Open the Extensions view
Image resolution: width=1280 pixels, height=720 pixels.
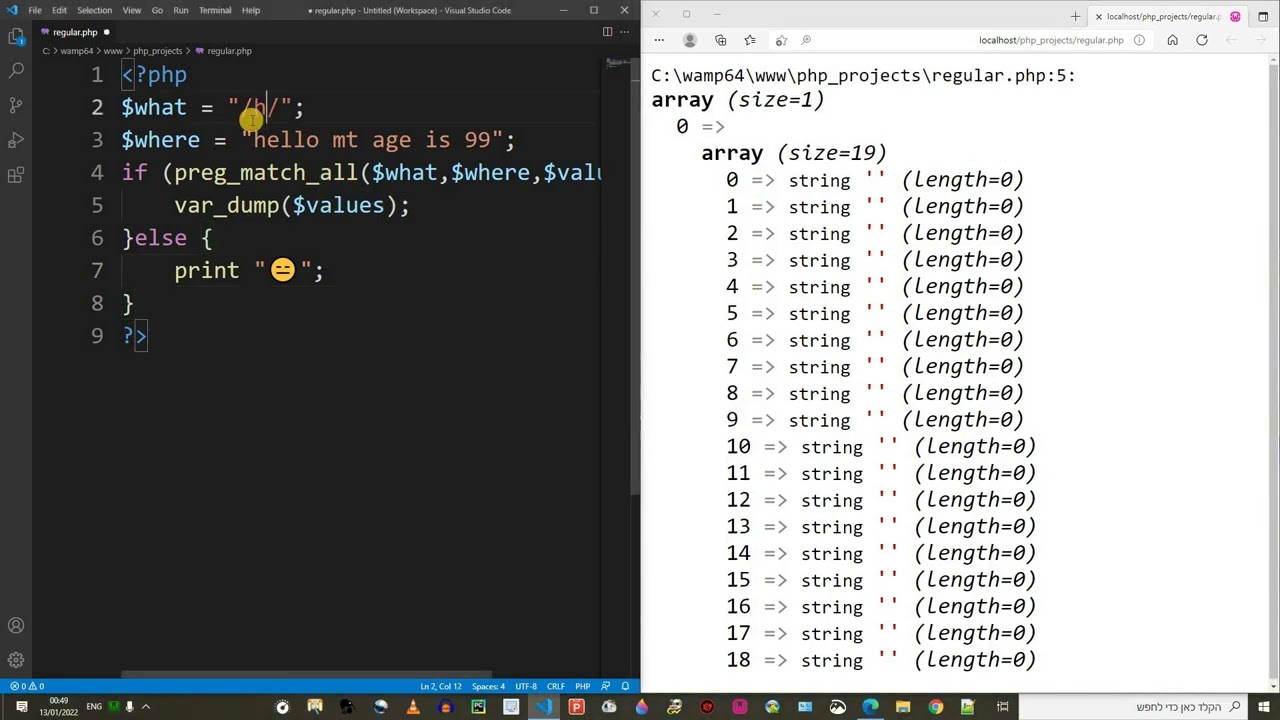pyautogui.click(x=16, y=175)
